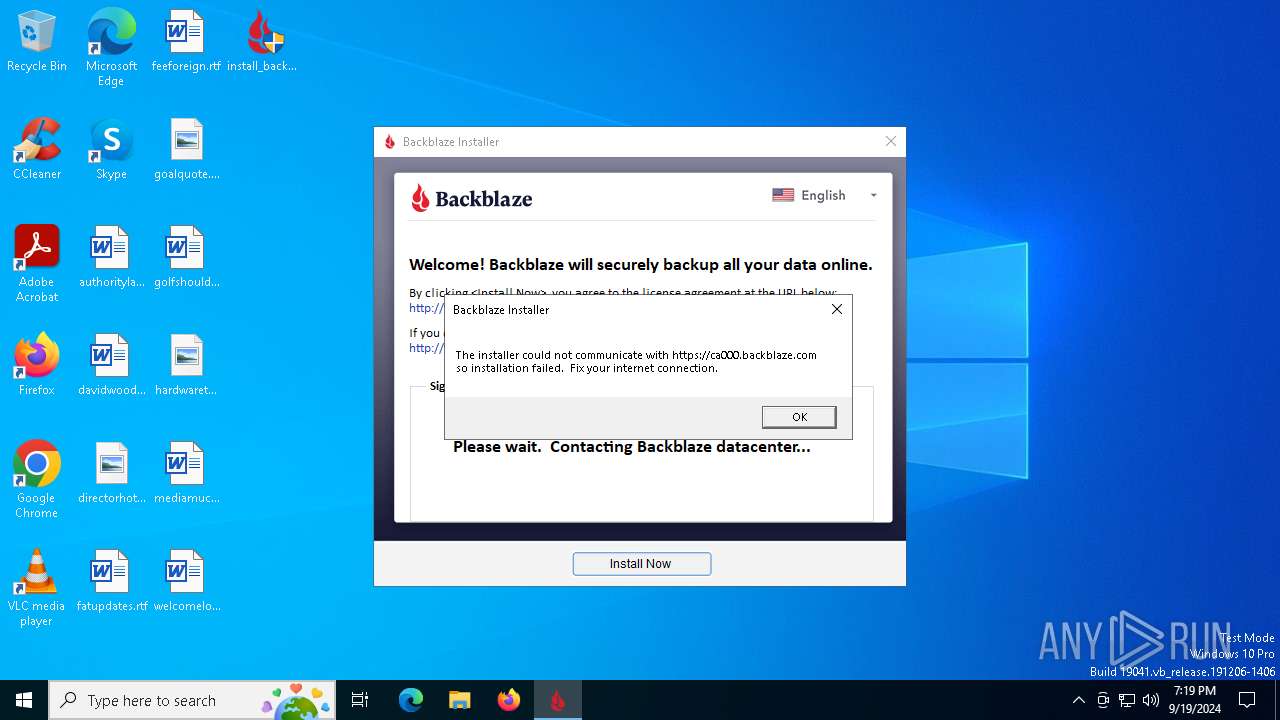The width and height of the screenshot is (1280, 720).
Task: Select mediamuc... Word document on desktop
Action: (186, 474)
